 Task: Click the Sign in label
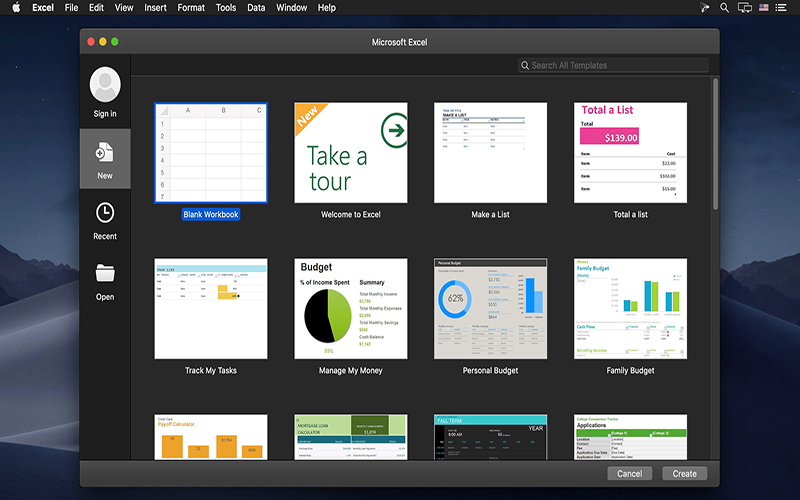[x=105, y=113]
